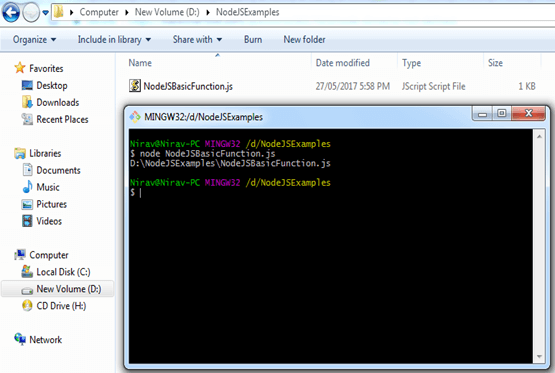The height and width of the screenshot is (373, 555).
Task: Sort files by Type column
Action: [411, 63]
